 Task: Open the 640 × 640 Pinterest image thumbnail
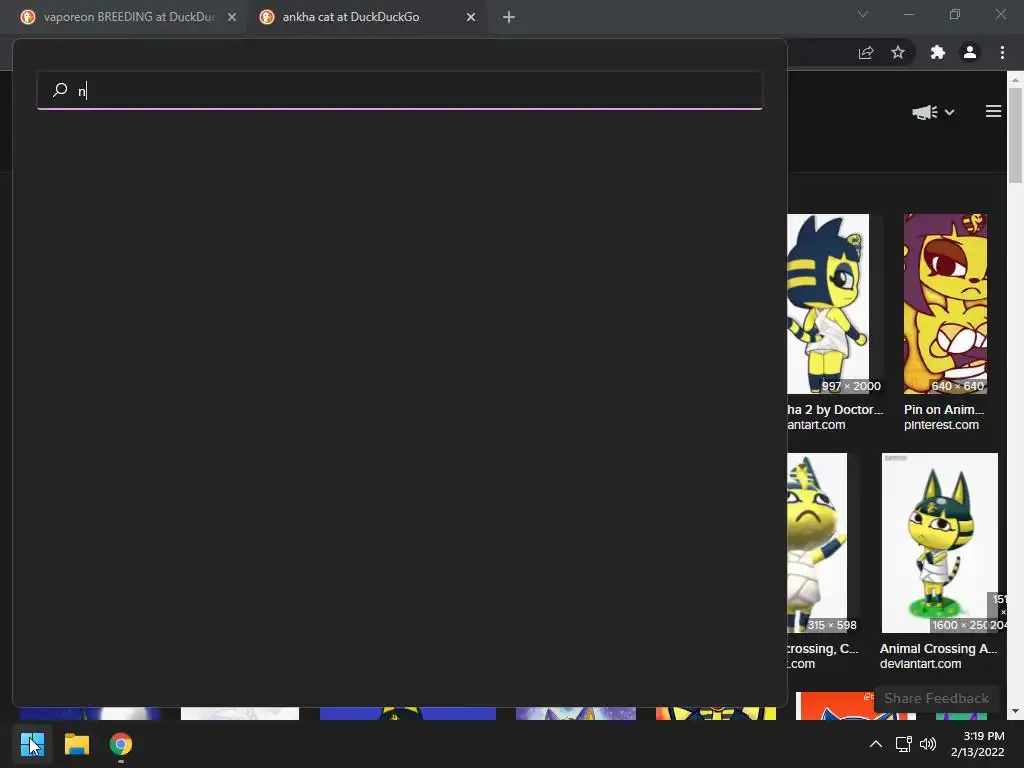point(945,304)
